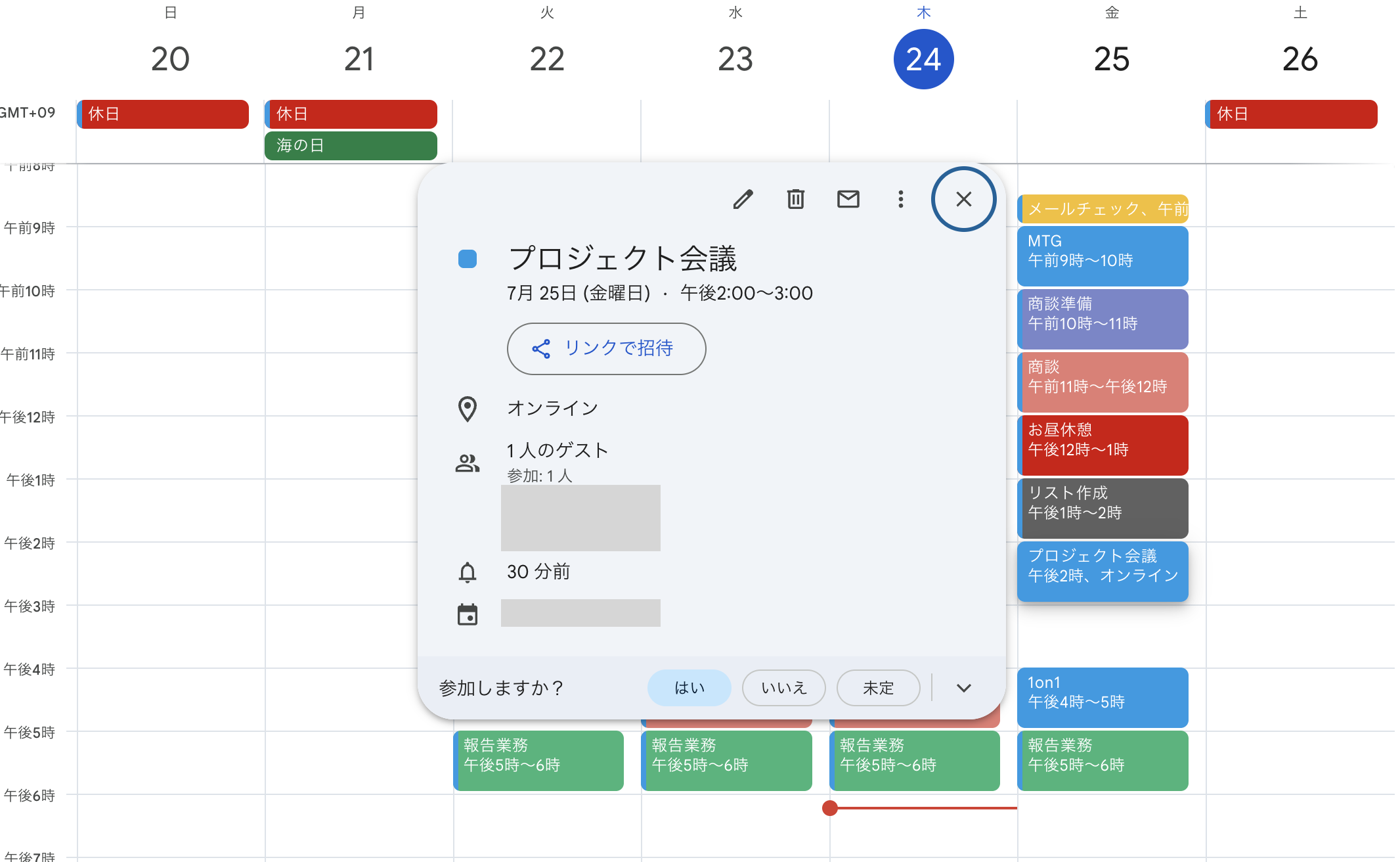1400x862 pixels.
Task: Mark attendance as 未定
Action: pyautogui.click(x=878, y=687)
